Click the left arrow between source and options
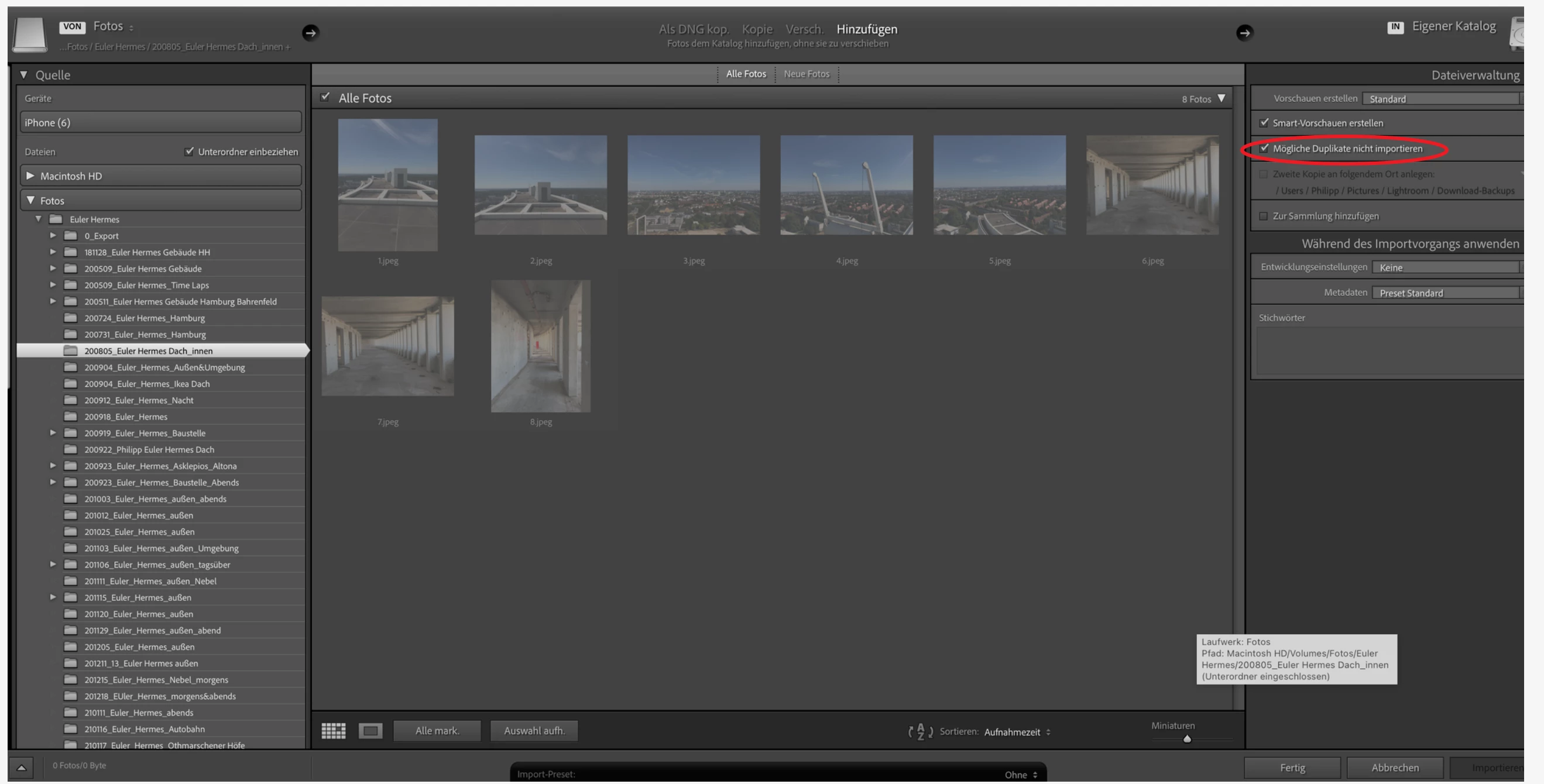1544x784 pixels. (310, 32)
